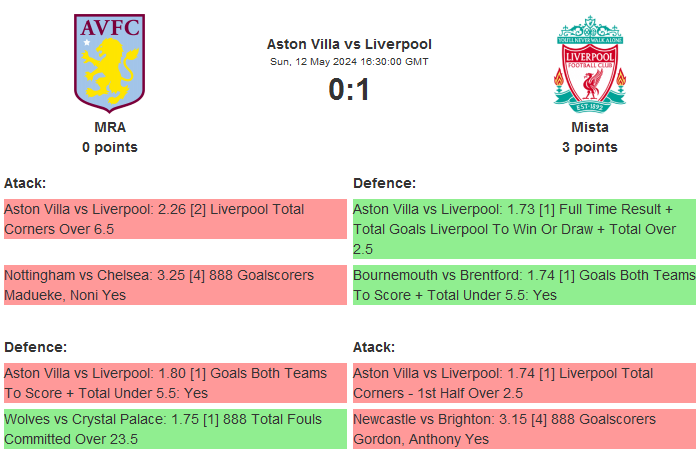Image resolution: width=700 pixels, height=460 pixels.
Task: Click Mista's 3 points label
Action: pyautogui.click(x=590, y=147)
